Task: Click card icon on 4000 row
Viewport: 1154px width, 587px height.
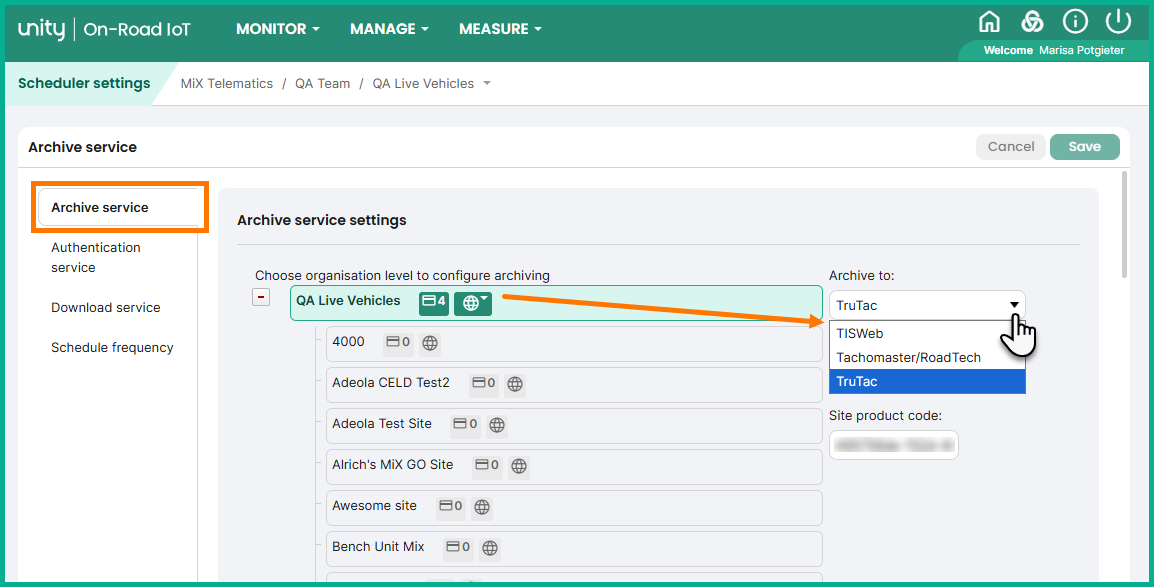Action: pos(398,343)
